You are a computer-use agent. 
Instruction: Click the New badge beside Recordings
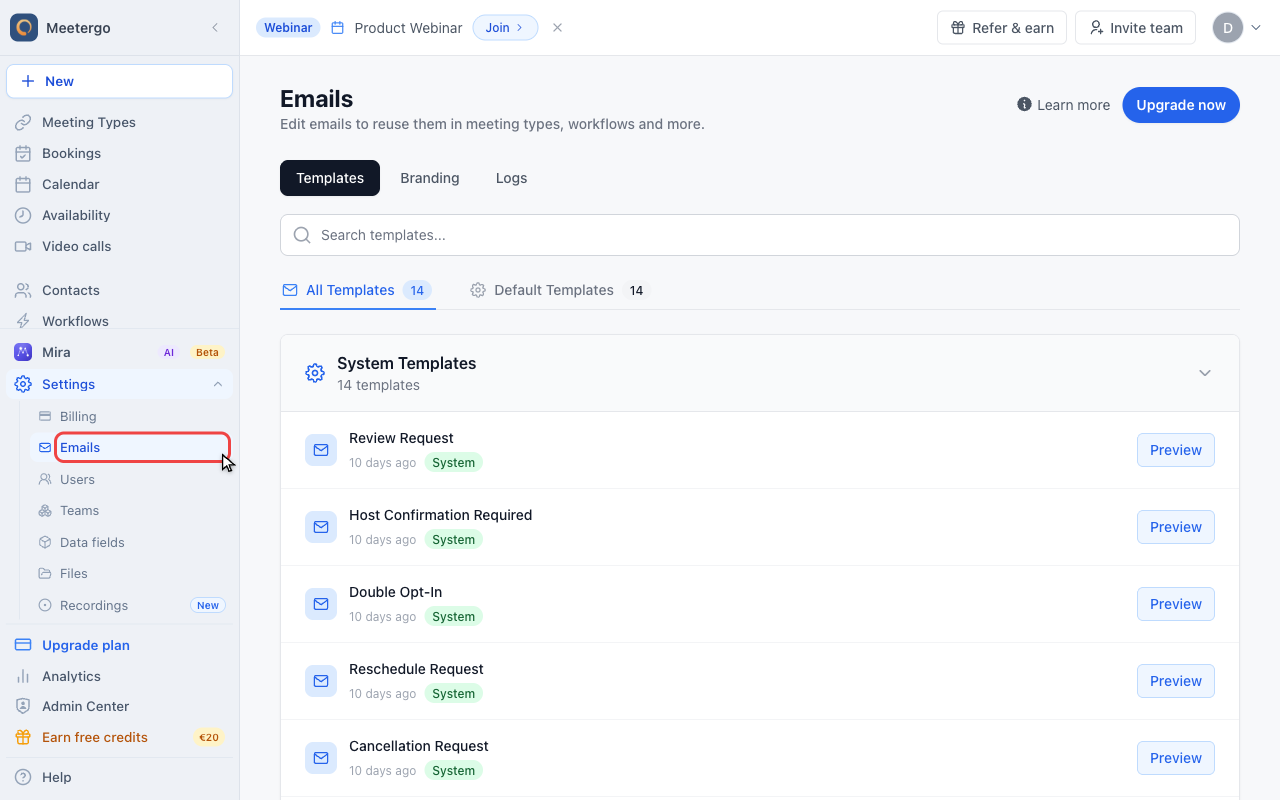208,605
